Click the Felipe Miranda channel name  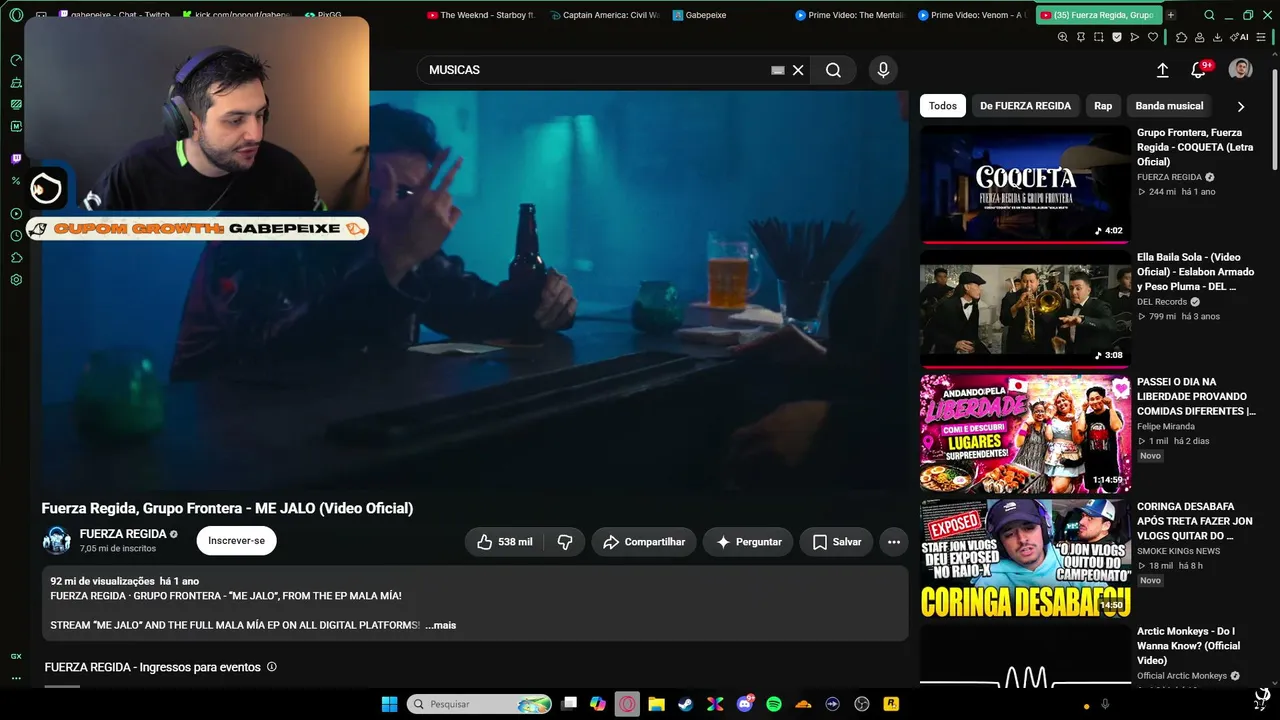(1166, 426)
